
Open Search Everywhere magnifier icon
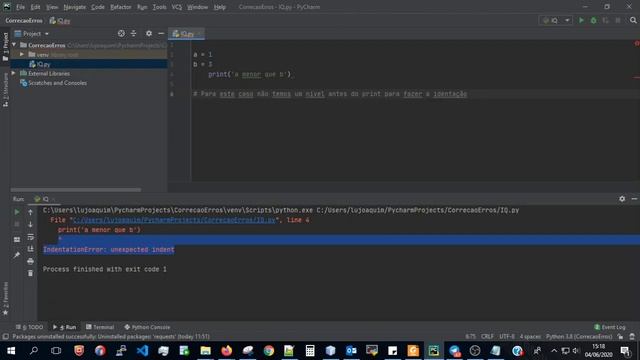pos(633,20)
